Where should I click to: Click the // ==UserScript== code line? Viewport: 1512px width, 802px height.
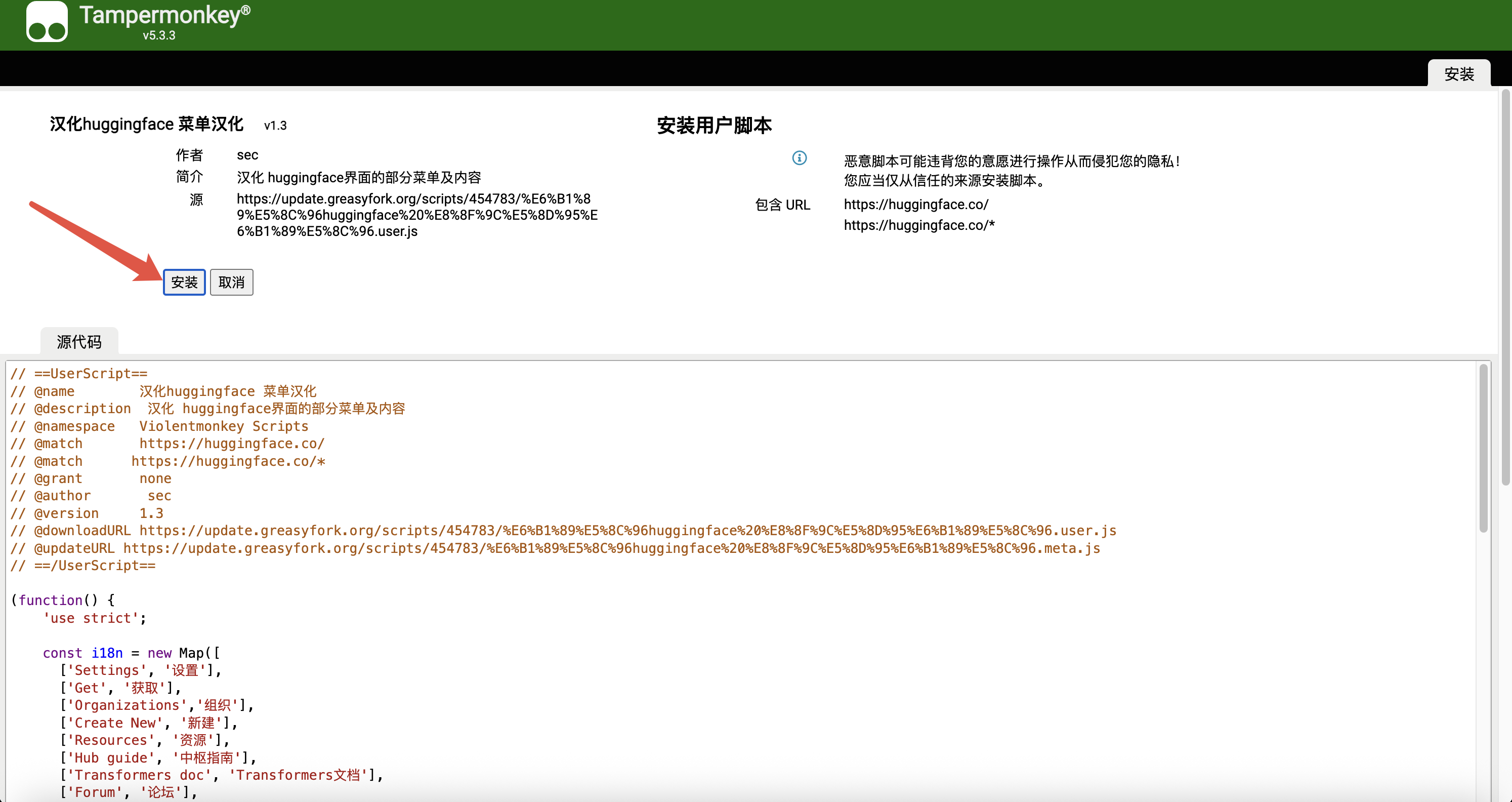[x=79, y=374]
